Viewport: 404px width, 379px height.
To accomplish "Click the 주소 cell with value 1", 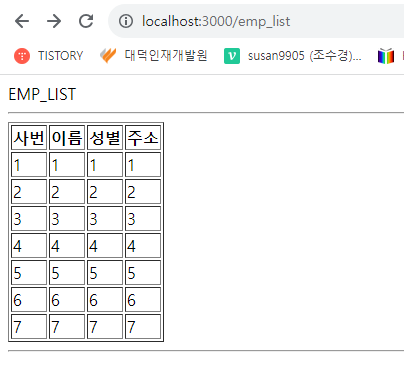I will (143, 165).
